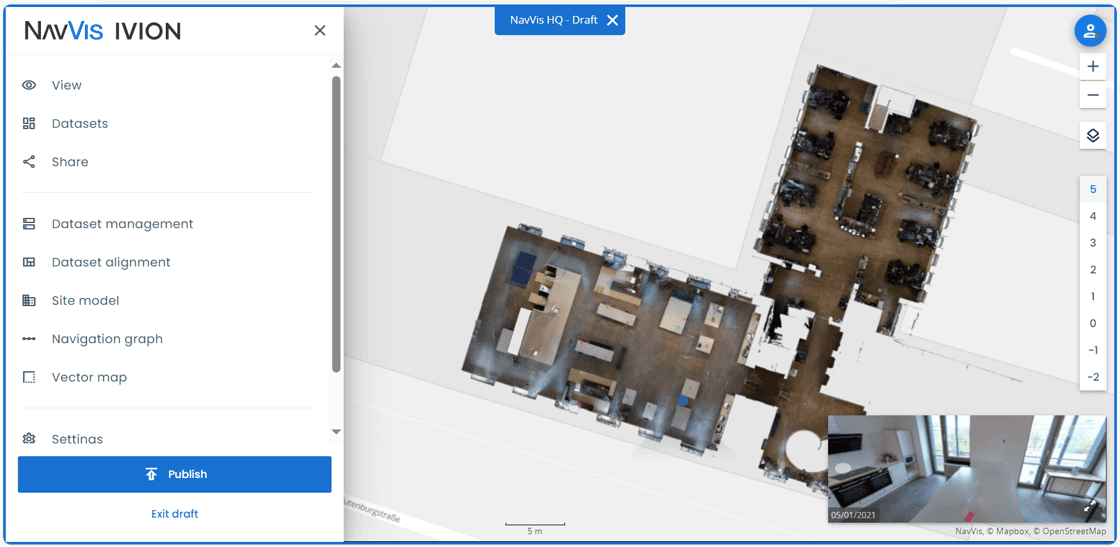Image resolution: width=1120 pixels, height=547 pixels.
Task: Click the Exit draft link
Action: click(x=175, y=514)
